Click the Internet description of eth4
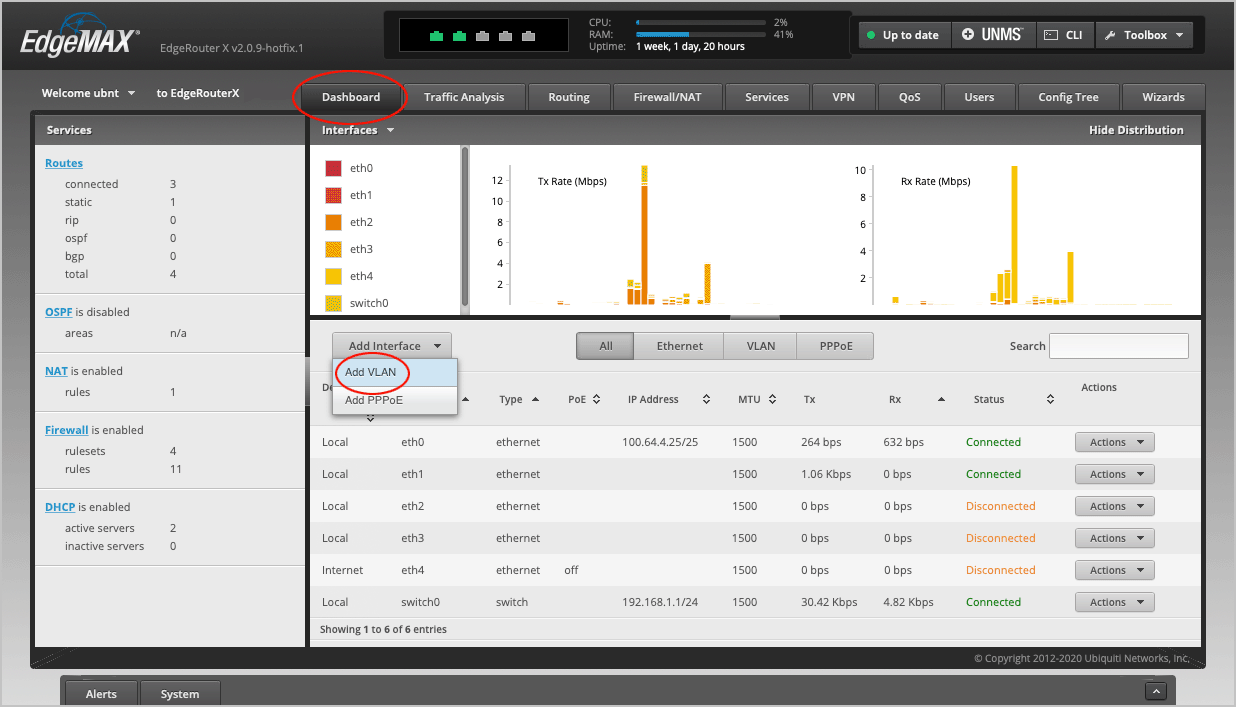Viewport: 1236px width, 707px height. coord(343,570)
